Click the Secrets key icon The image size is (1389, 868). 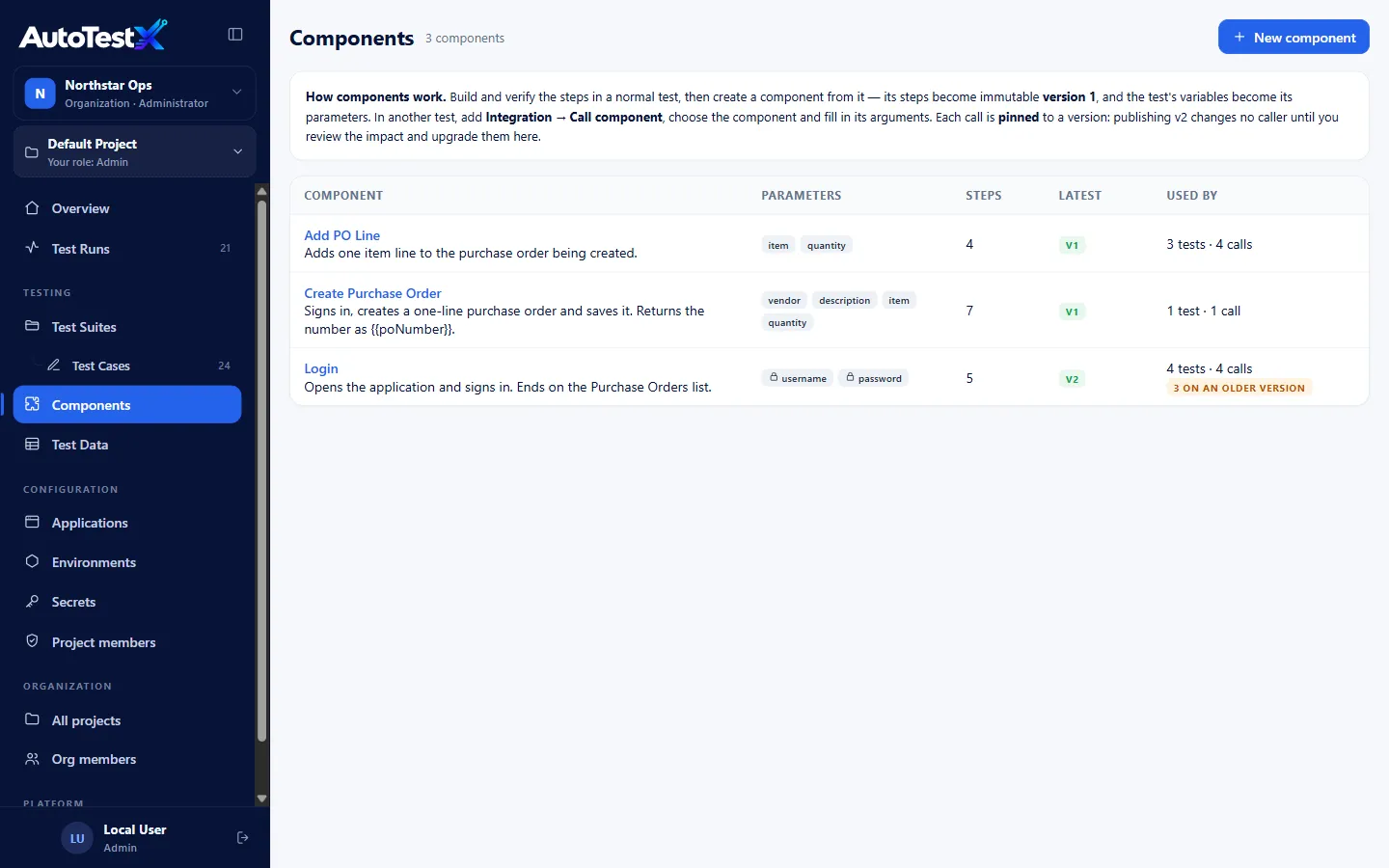pyautogui.click(x=32, y=601)
